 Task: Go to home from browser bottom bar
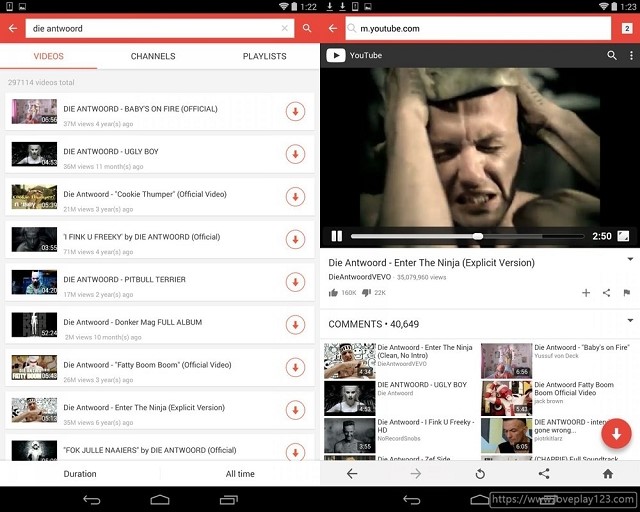point(608,474)
